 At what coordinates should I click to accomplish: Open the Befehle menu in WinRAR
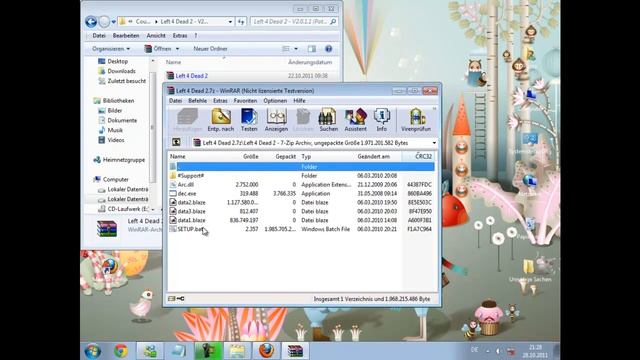coord(198,101)
